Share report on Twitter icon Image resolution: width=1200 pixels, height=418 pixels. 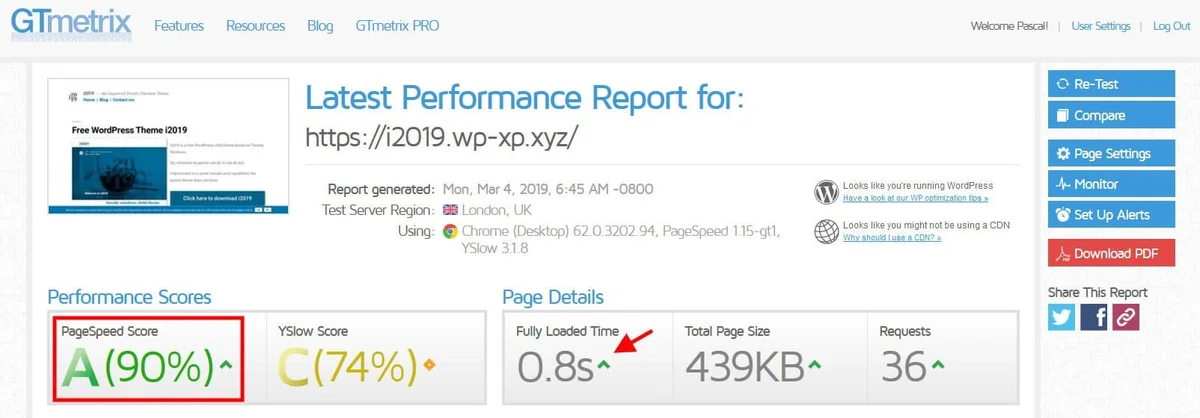pyautogui.click(x=1062, y=317)
